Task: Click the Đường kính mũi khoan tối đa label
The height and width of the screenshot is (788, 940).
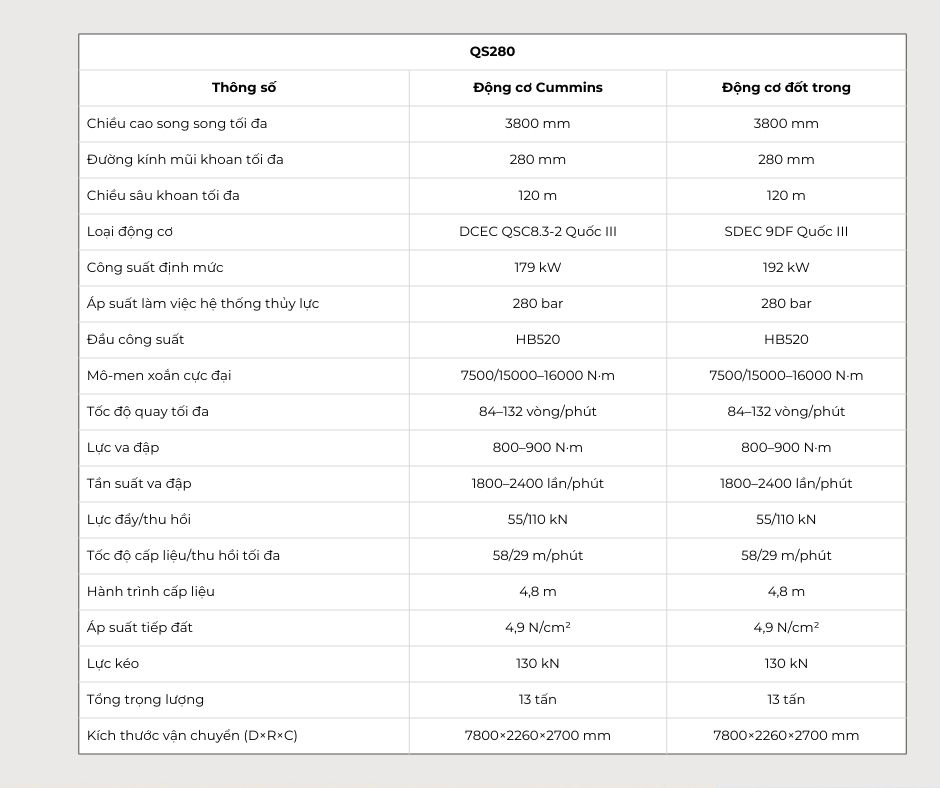Action: point(185,159)
